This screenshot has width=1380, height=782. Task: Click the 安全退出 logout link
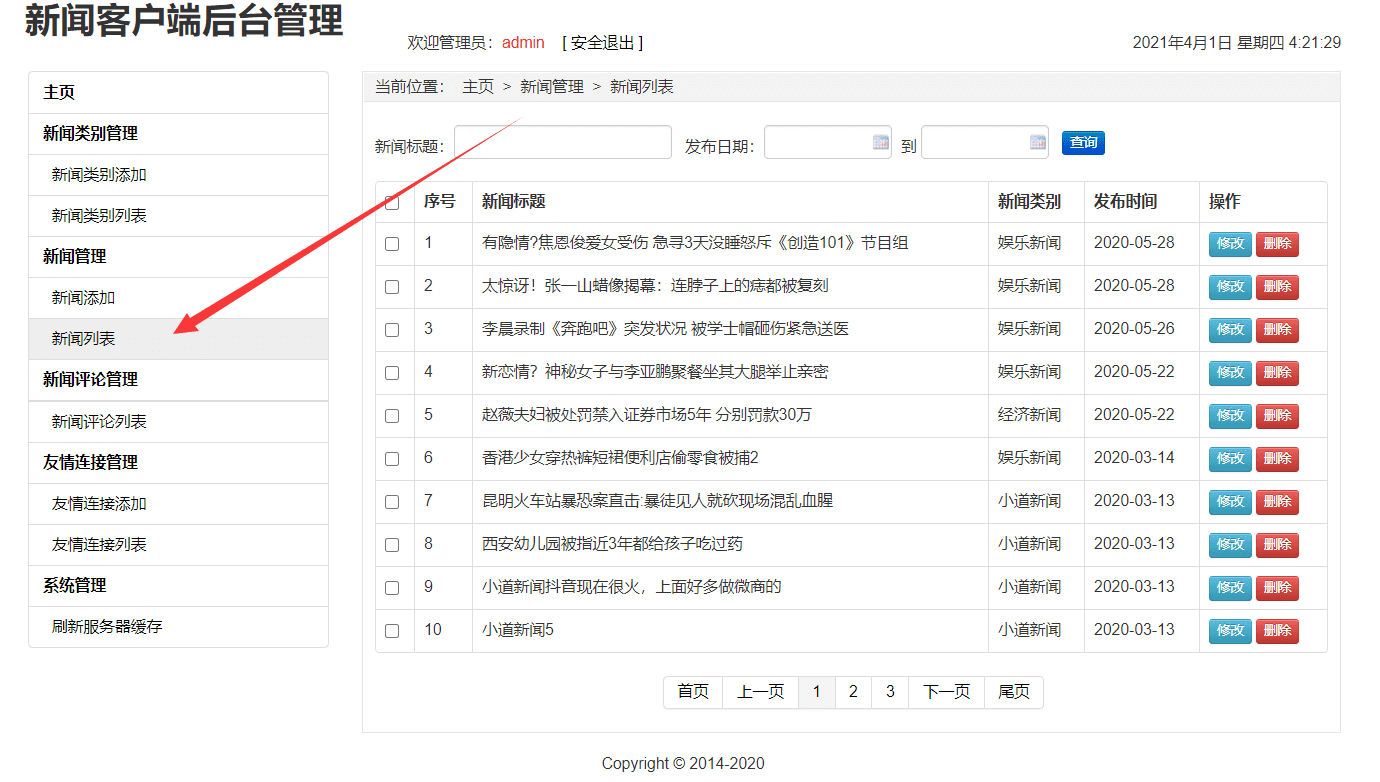pyautogui.click(x=603, y=42)
